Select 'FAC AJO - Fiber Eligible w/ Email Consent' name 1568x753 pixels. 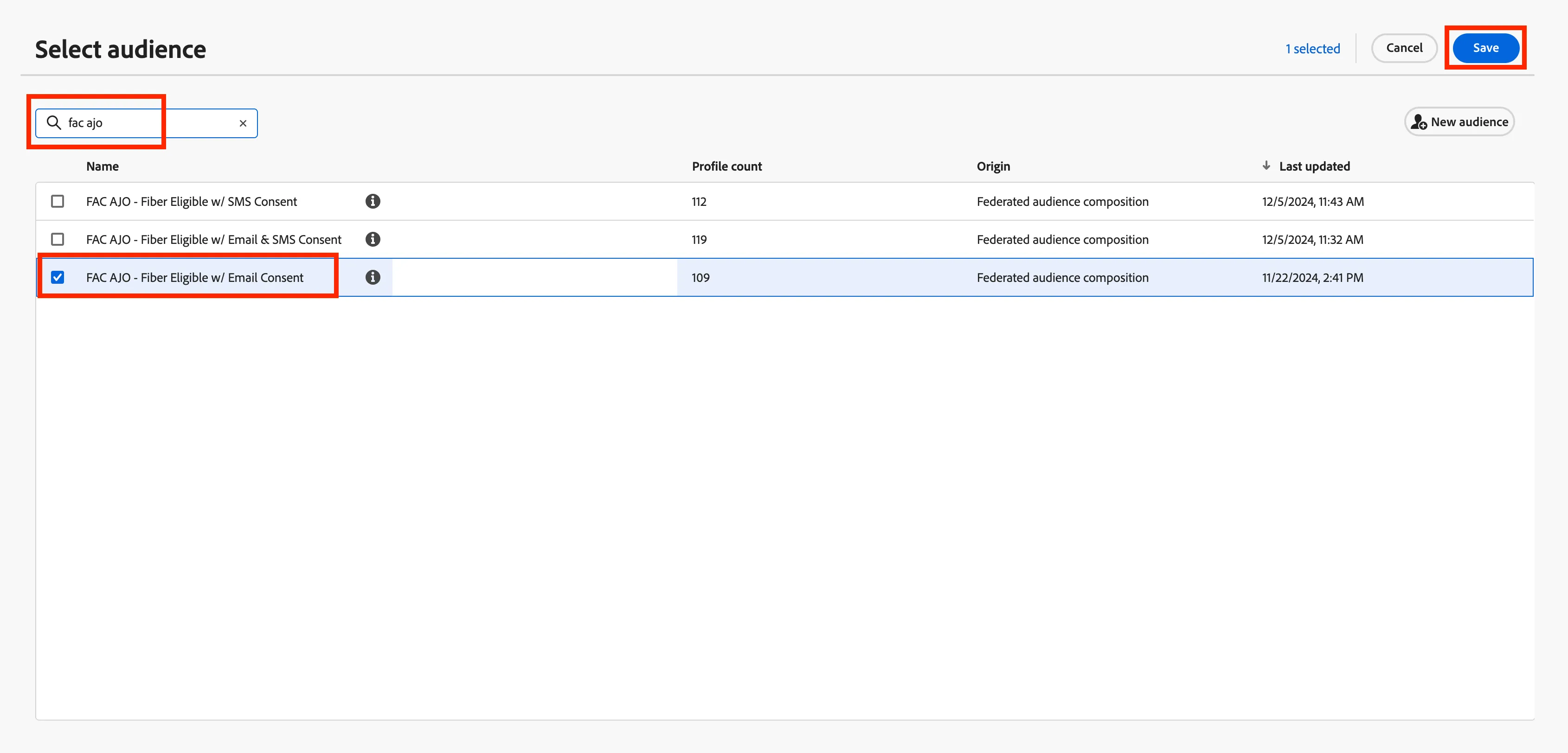point(195,278)
